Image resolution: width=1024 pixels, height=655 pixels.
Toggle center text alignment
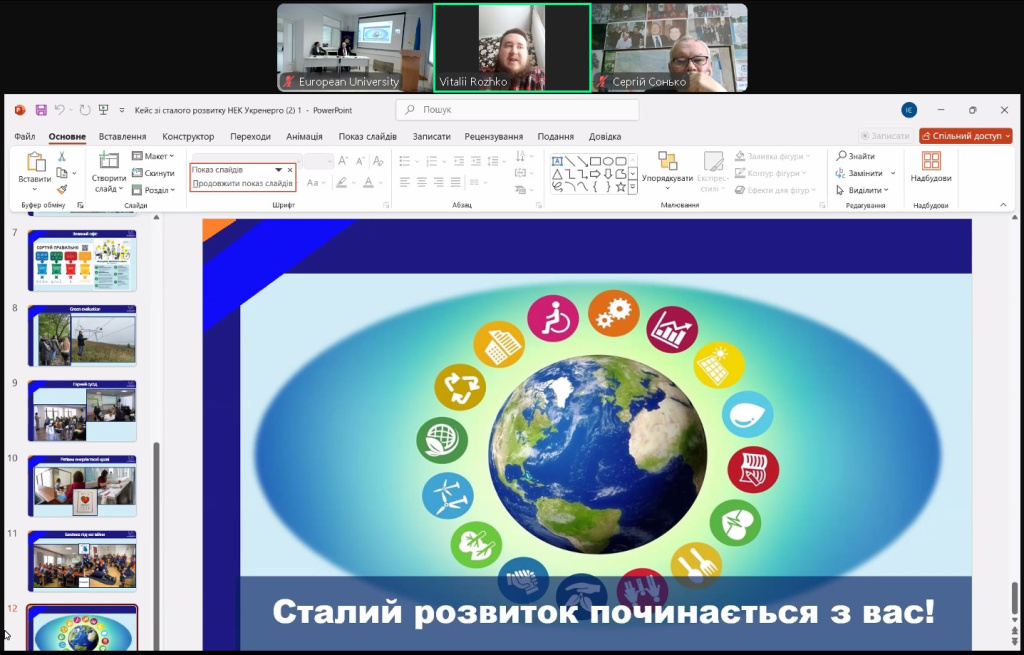coord(422,182)
